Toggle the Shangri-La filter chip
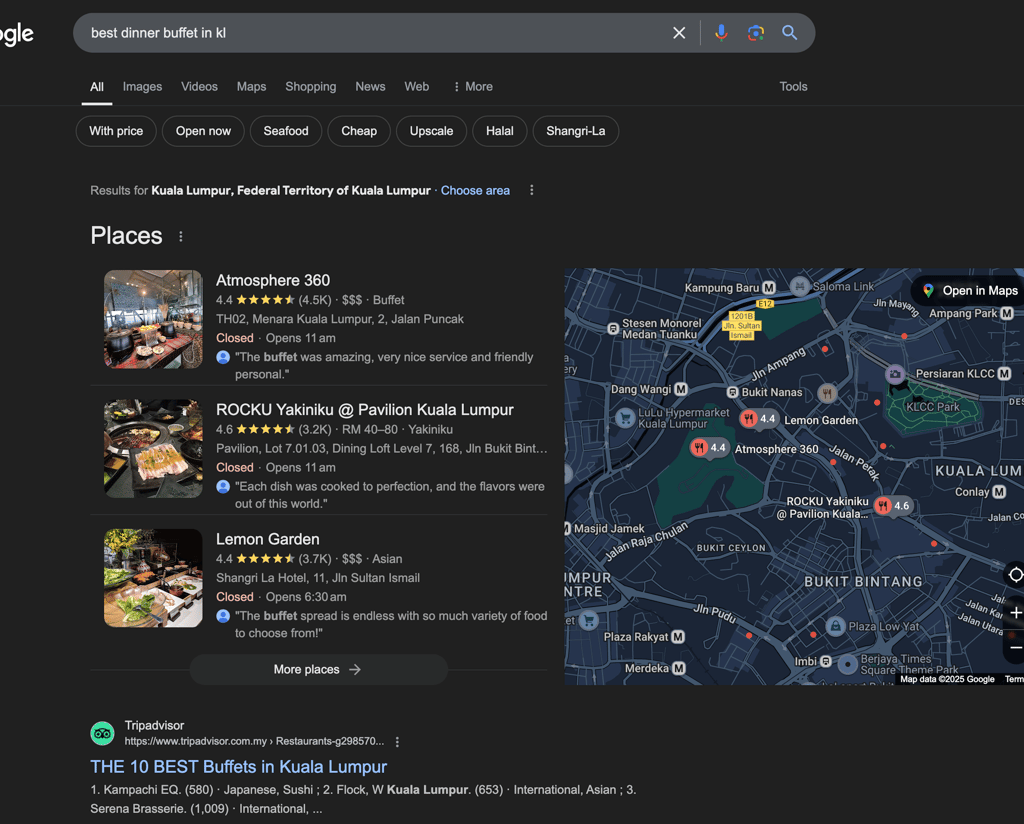 576,131
